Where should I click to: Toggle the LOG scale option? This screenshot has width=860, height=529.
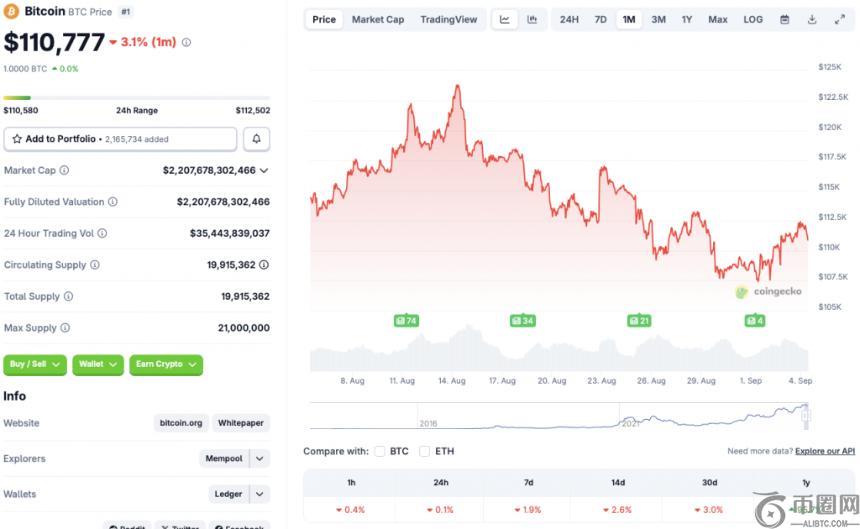click(753, 19)
